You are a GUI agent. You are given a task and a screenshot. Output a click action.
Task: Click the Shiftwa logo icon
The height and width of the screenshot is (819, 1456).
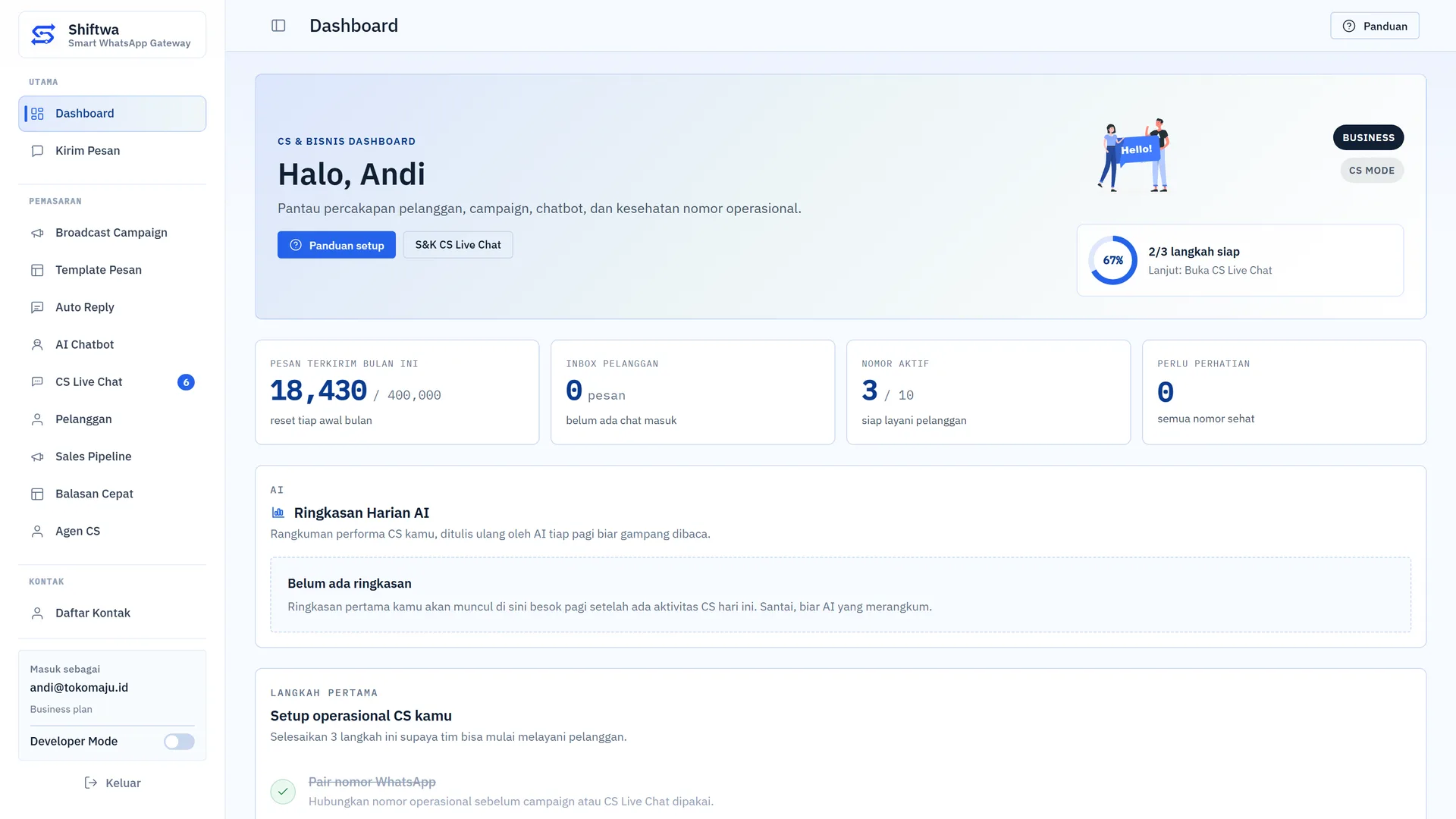coord(43,35)
